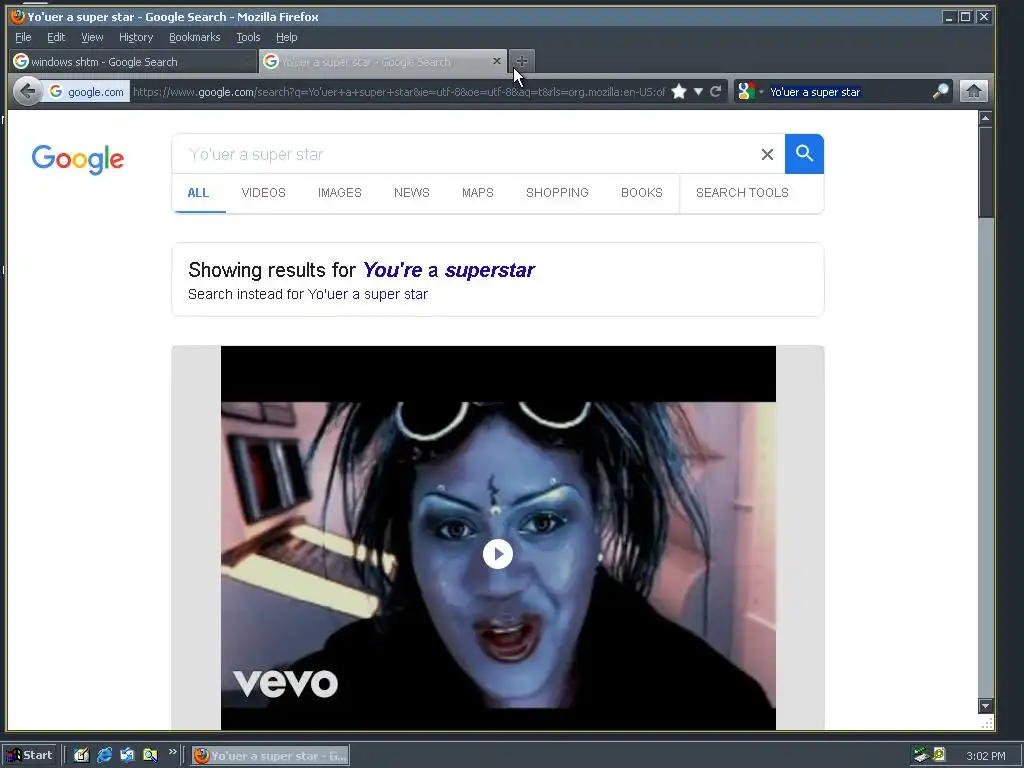Viewport: 1024px width, 768px height.
Task: Open the Bookmarks menu
Action: pos(195,37)
